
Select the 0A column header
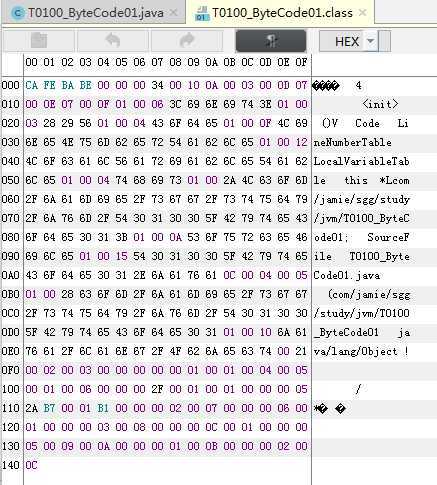[x=211, y=62]
